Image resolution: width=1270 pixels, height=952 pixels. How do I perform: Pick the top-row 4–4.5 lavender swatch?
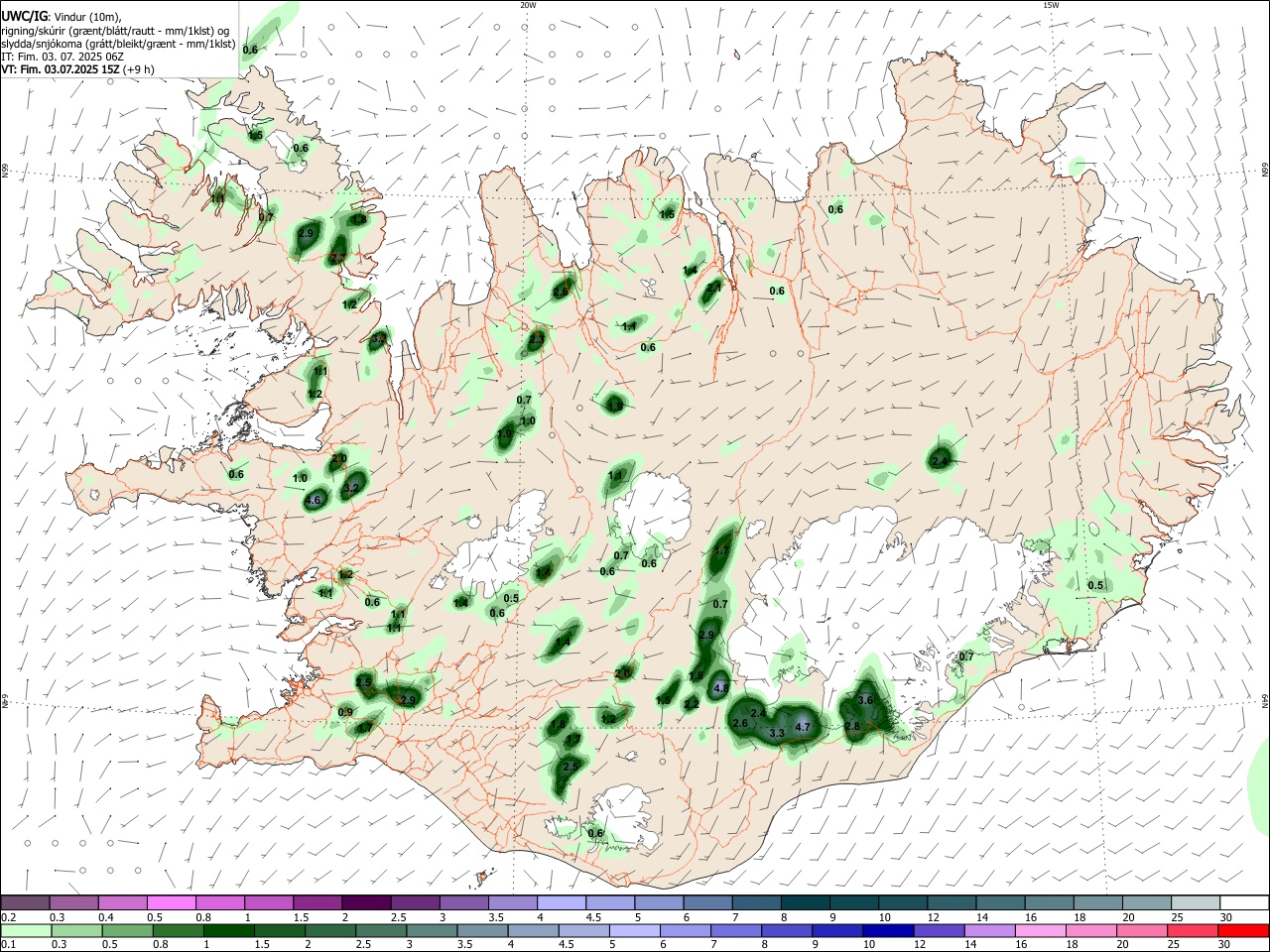tap(561, 902)
